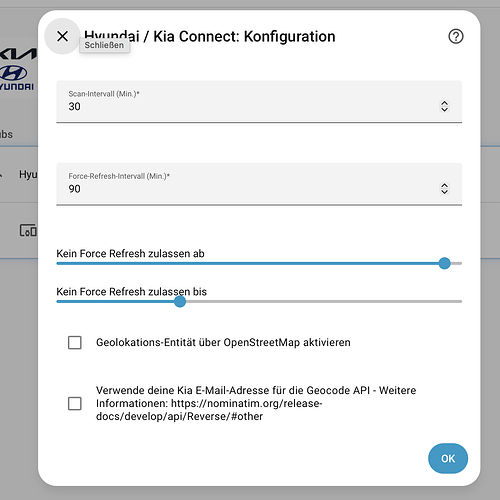Click the partially hidden Hyu entry behind dialog
Viewport: 500px width, 500px height.
coord(28,174)
